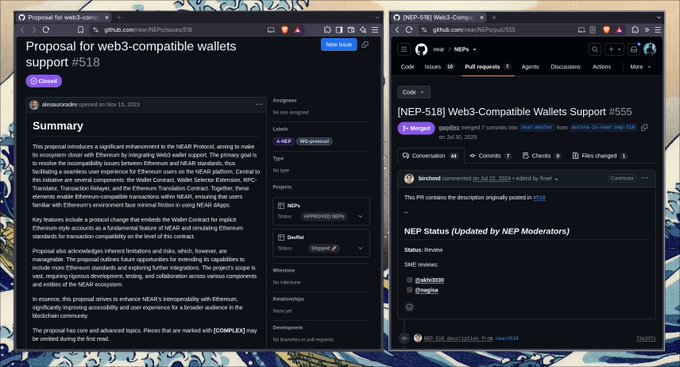Expand the More navigation dropdown

click(640, 67)
